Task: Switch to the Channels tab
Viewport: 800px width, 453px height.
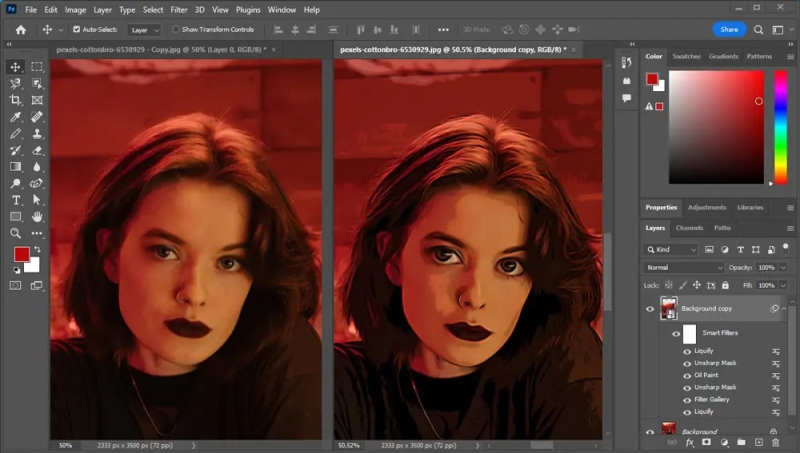Action: (x=689, y=228)
